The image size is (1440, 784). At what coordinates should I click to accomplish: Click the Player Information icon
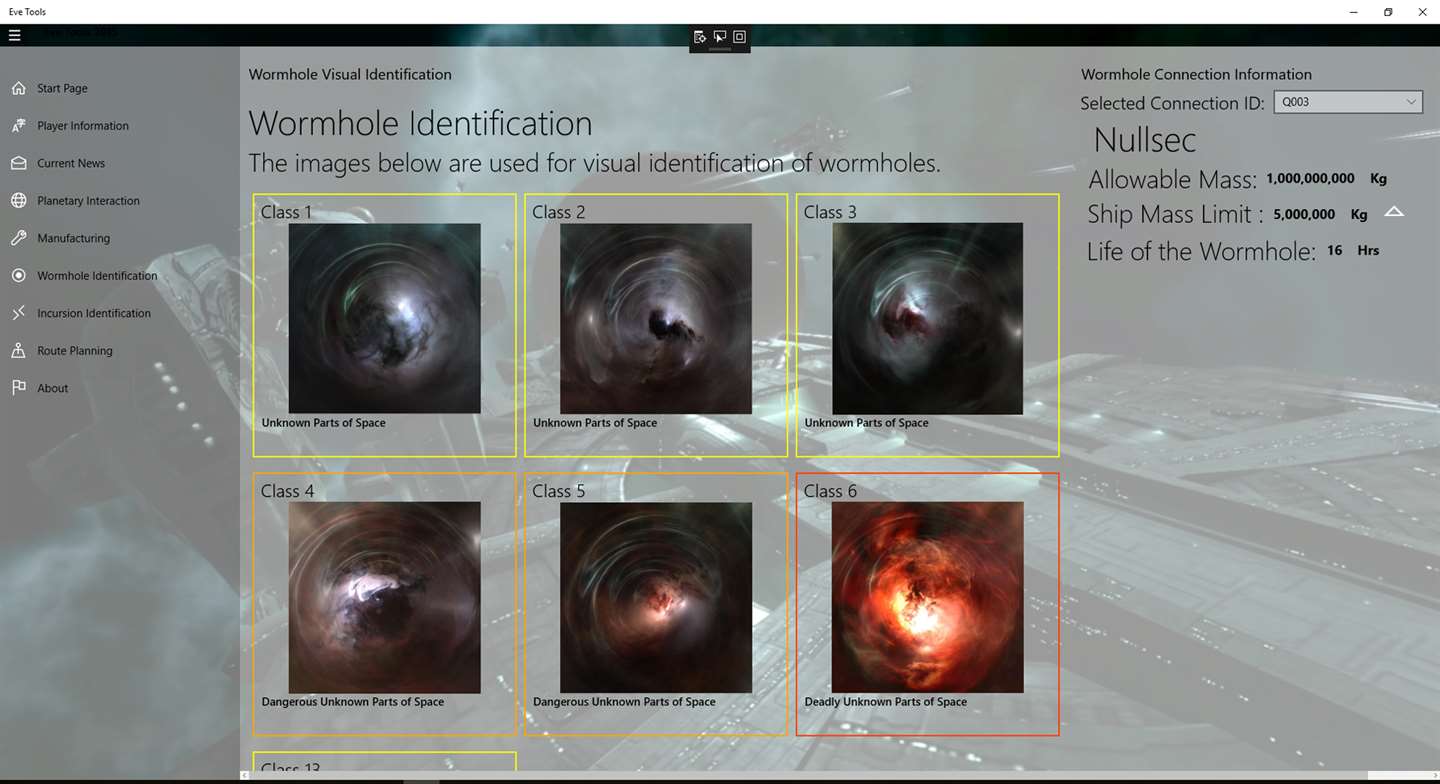[x=18, y=125]
